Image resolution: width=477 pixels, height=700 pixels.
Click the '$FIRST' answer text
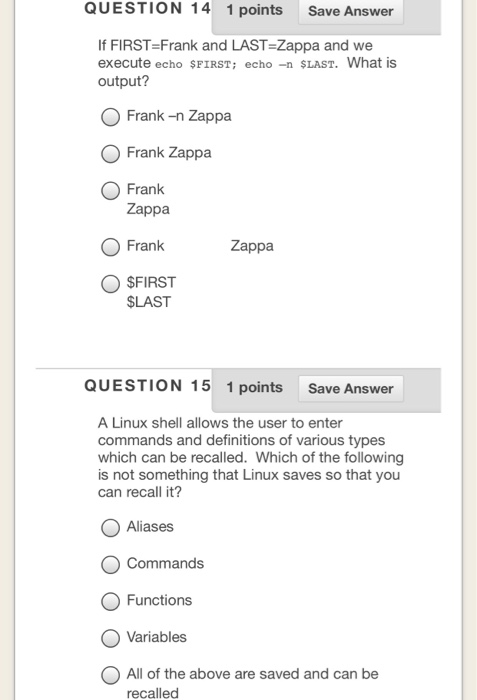(x=151, y=283)
